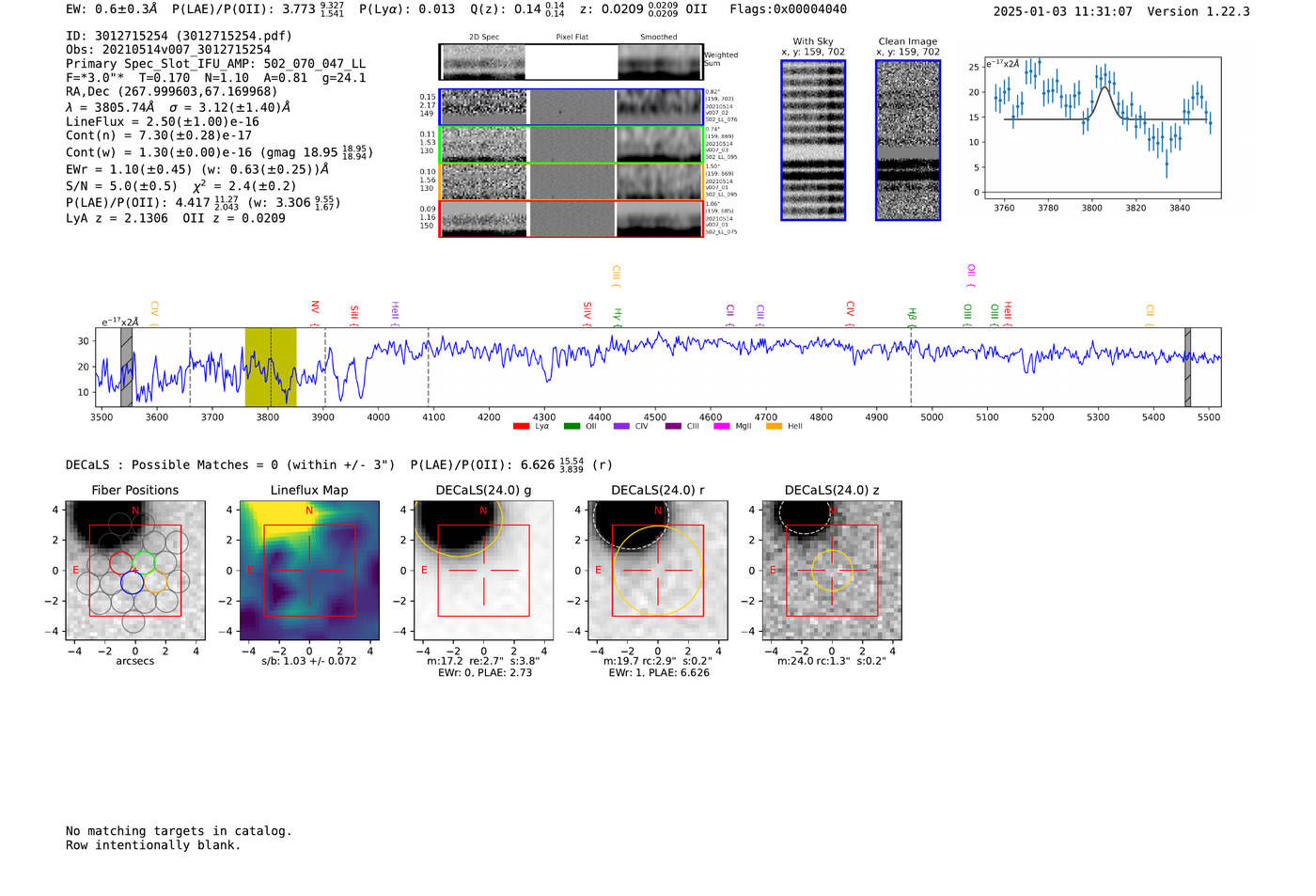Screen dimensions: 1316x896
Task: Click the 'Primary Spec_Slot_IFU_AMP: 502_070_047_LL' line
Action: click(215, 64)
